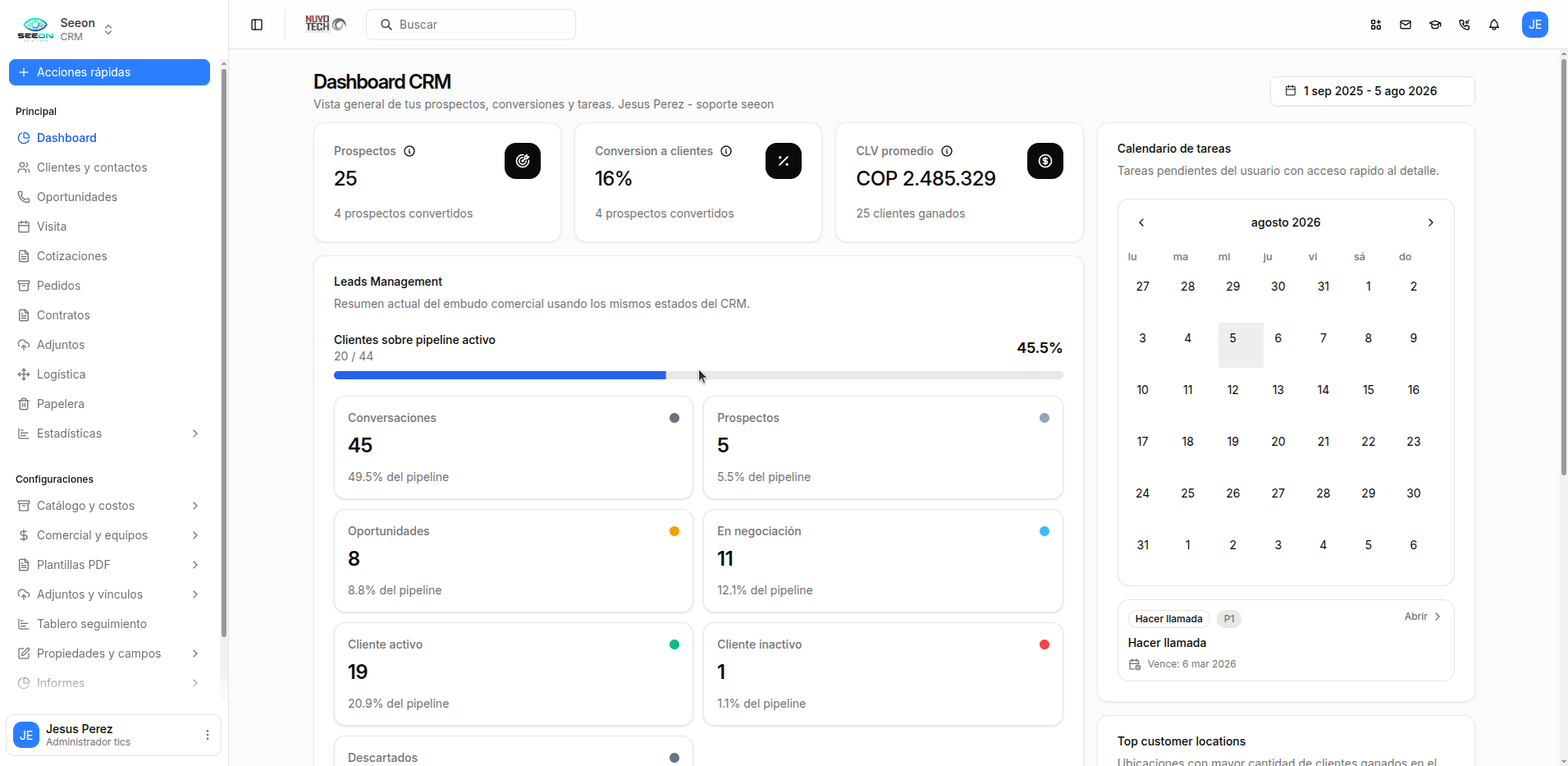This screenshot has height=766, width=1568.
Task: Click the dollar icon on CLV card
Action: pyautogui.click(x=1045, y=161)
